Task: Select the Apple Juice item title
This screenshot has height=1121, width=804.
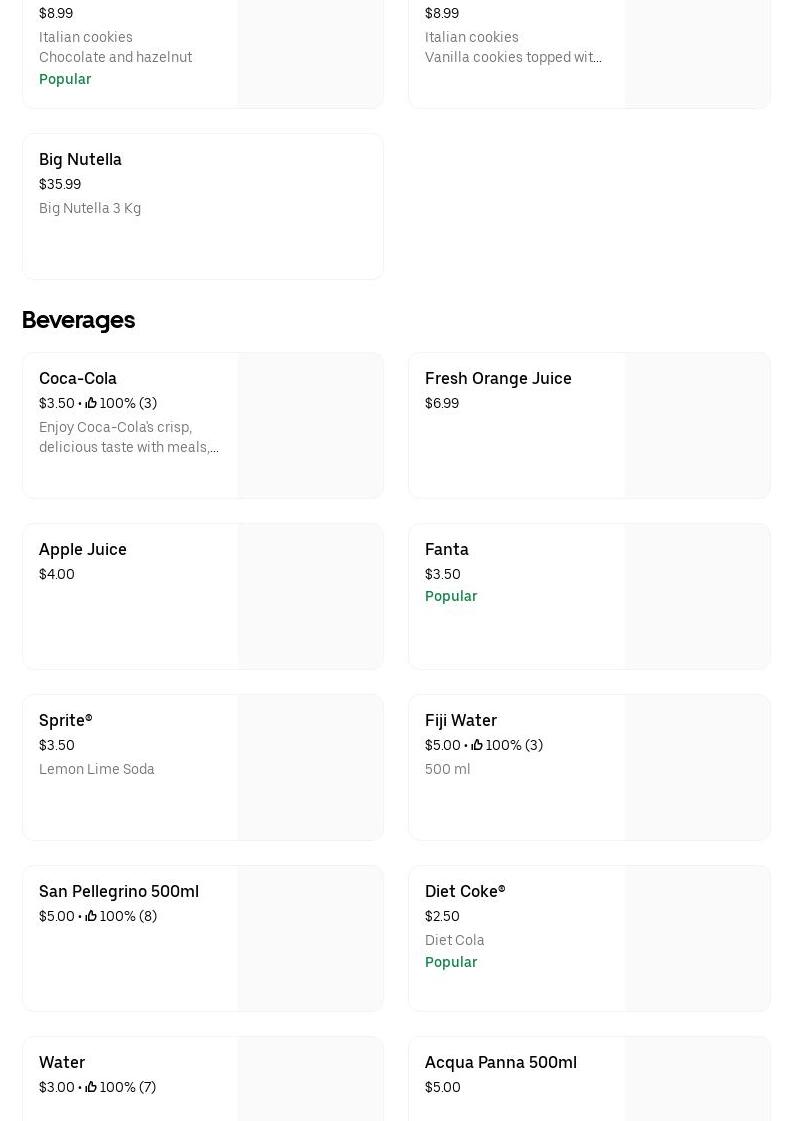Action: pyautogui.click(x=83, y=549)
